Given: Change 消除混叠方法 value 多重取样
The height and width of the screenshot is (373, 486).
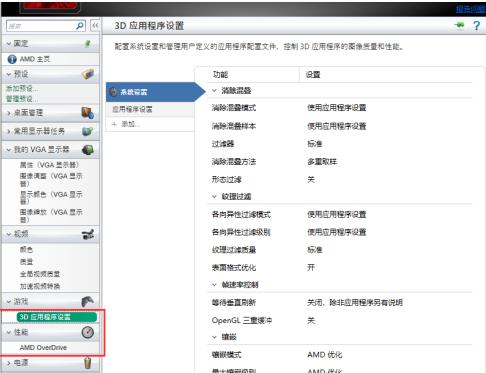Looking at the screenshot, I should pyautogui.click(x=322, y=162).
